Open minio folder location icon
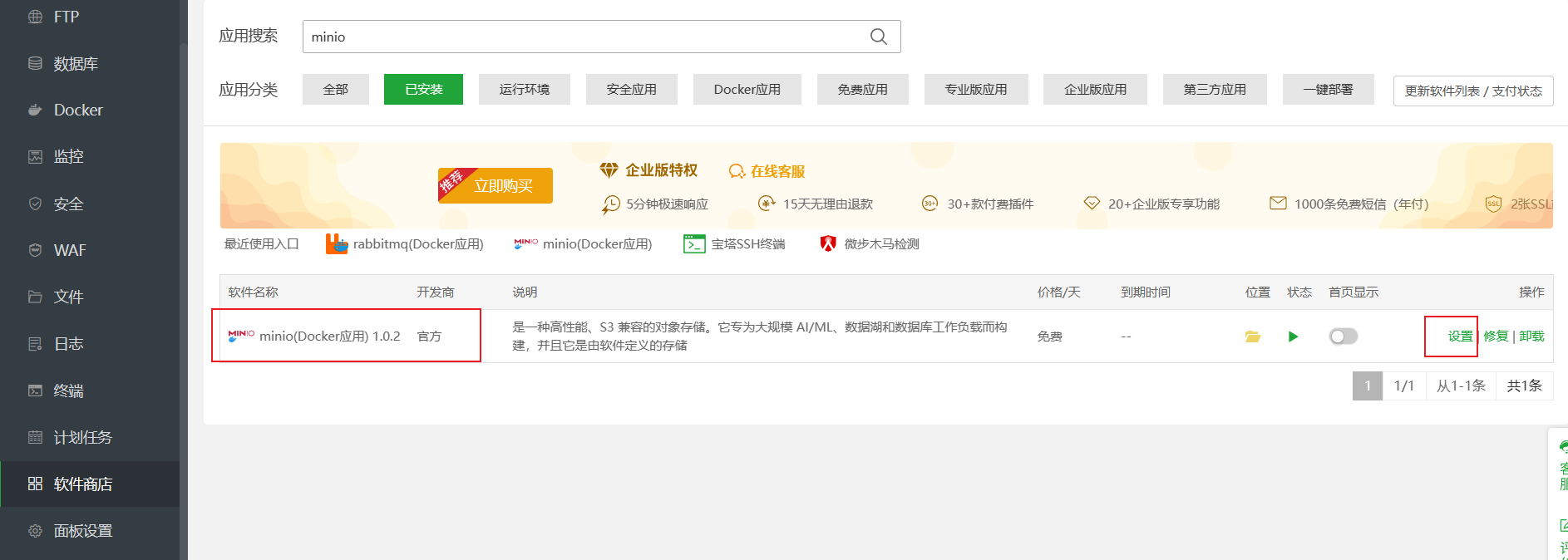 coord(1252,336)
